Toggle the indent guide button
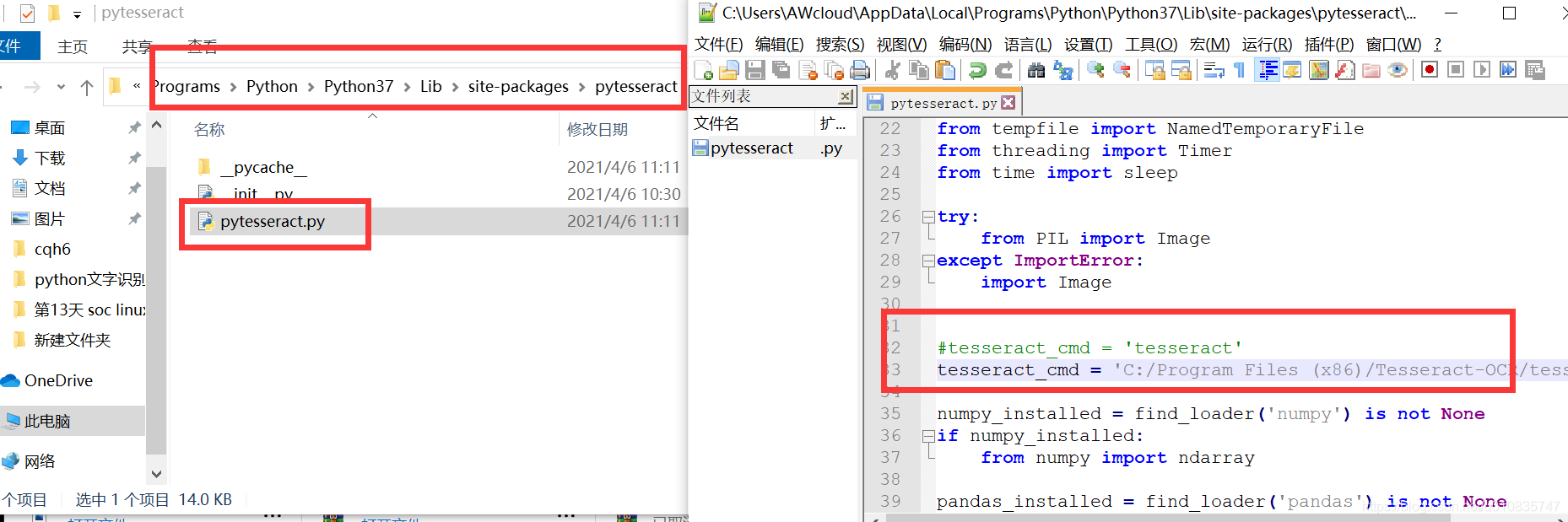 coord(1267,70)
